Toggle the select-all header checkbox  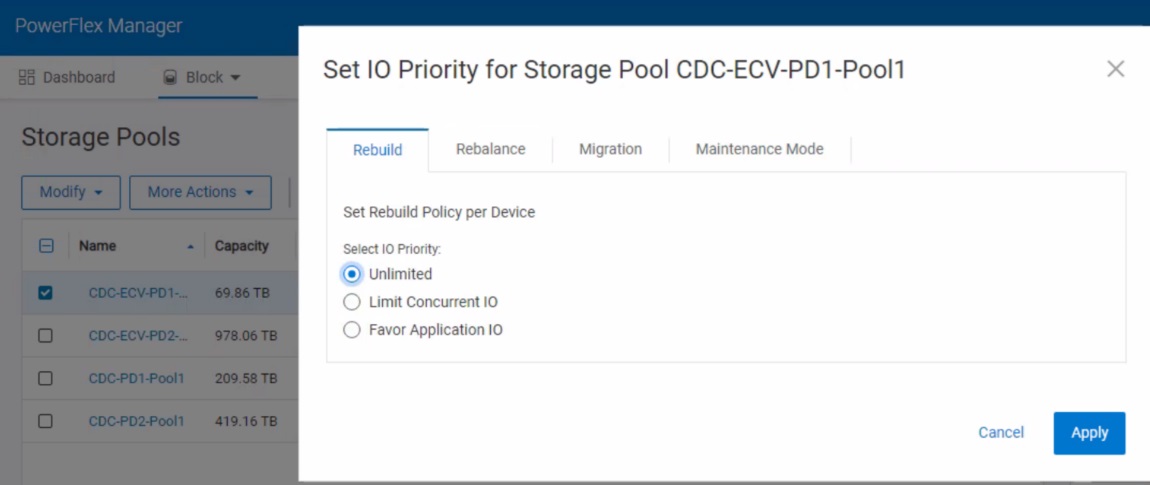[46, 246]
